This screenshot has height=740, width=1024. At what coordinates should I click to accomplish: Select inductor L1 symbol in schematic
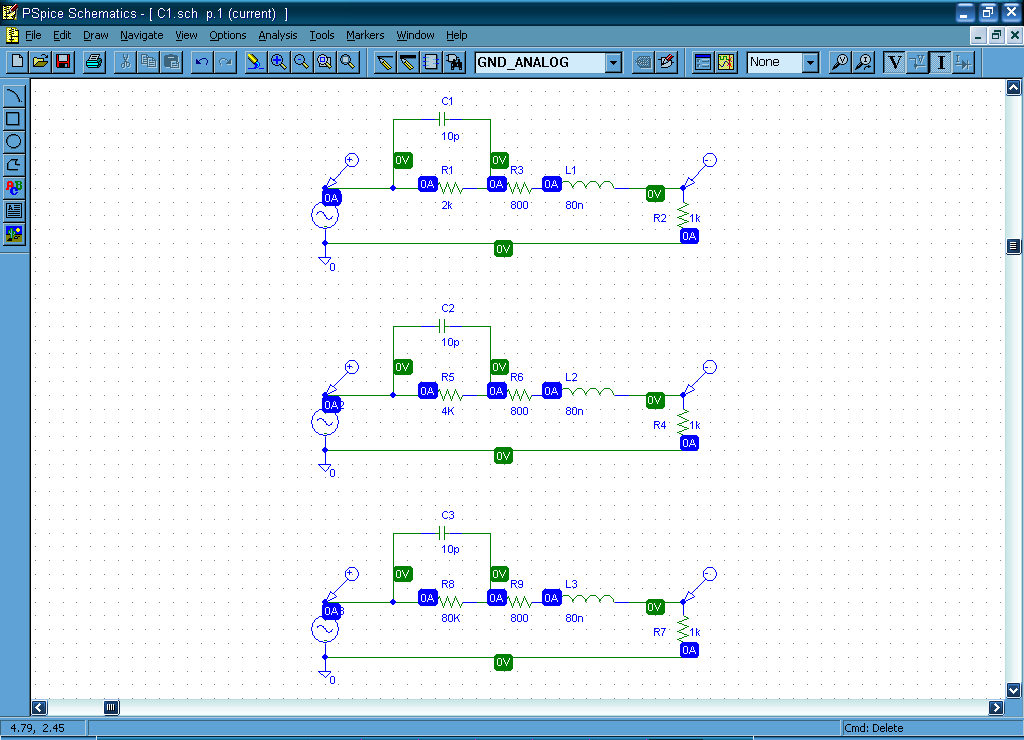[588, 186]
